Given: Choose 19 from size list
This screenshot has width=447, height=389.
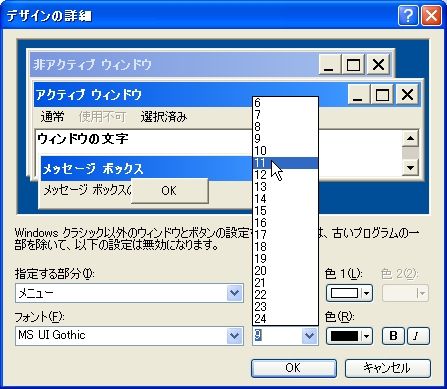Looking at the screenshot, I should [285, 259].
